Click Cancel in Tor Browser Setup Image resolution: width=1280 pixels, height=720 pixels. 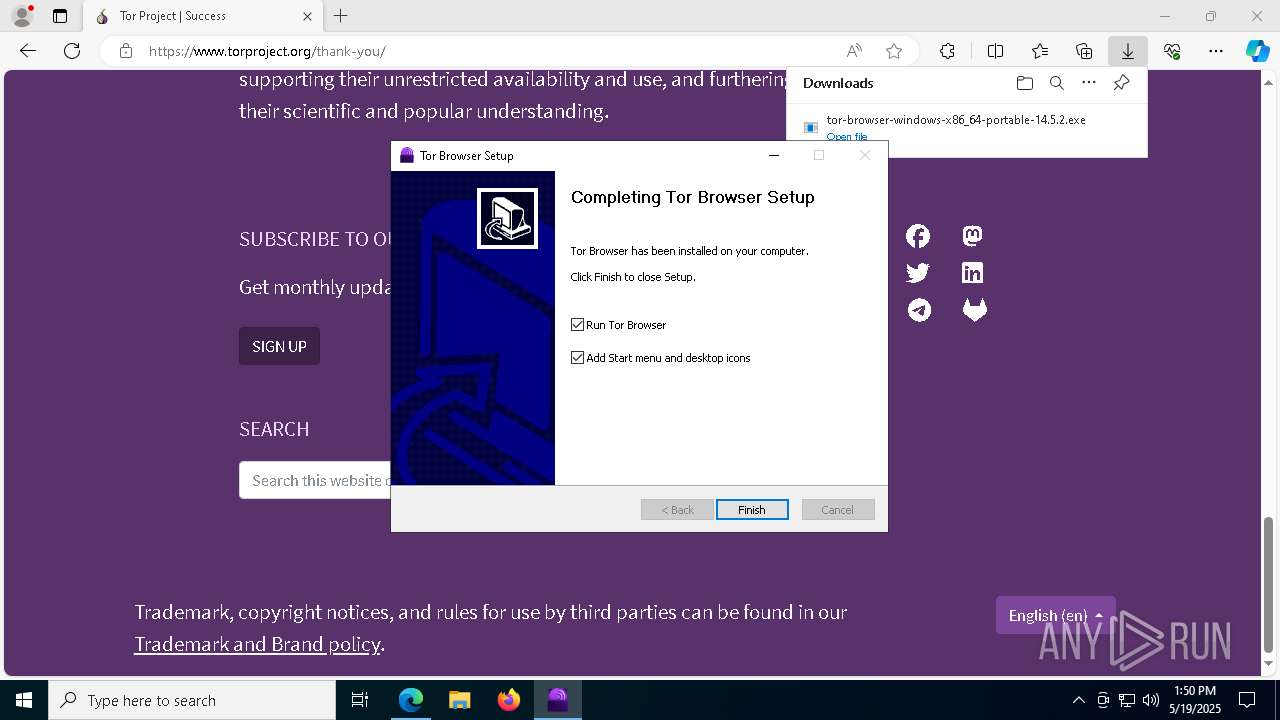[838, 510]
